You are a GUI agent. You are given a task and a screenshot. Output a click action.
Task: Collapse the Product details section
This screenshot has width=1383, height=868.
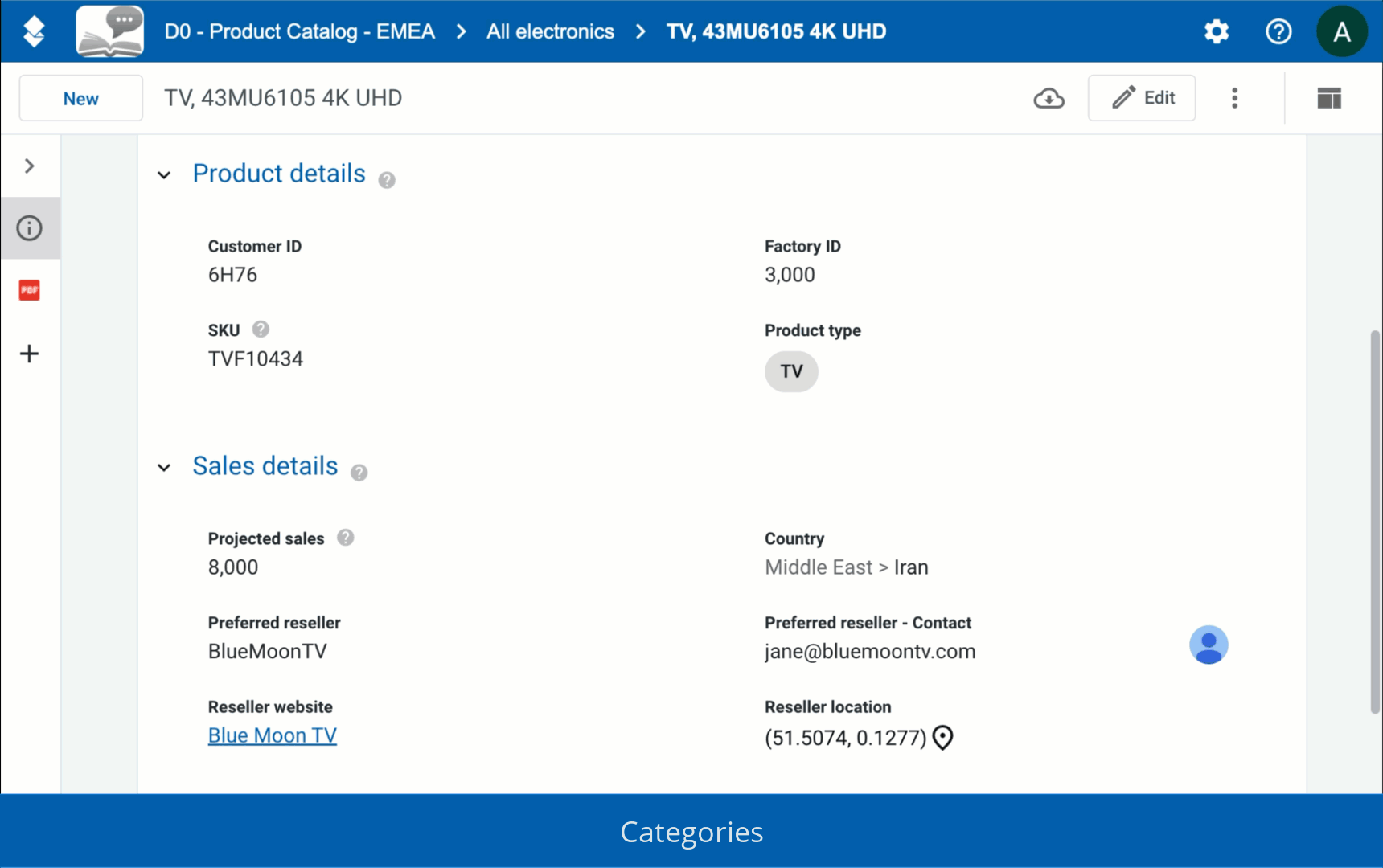coord(164,174)
